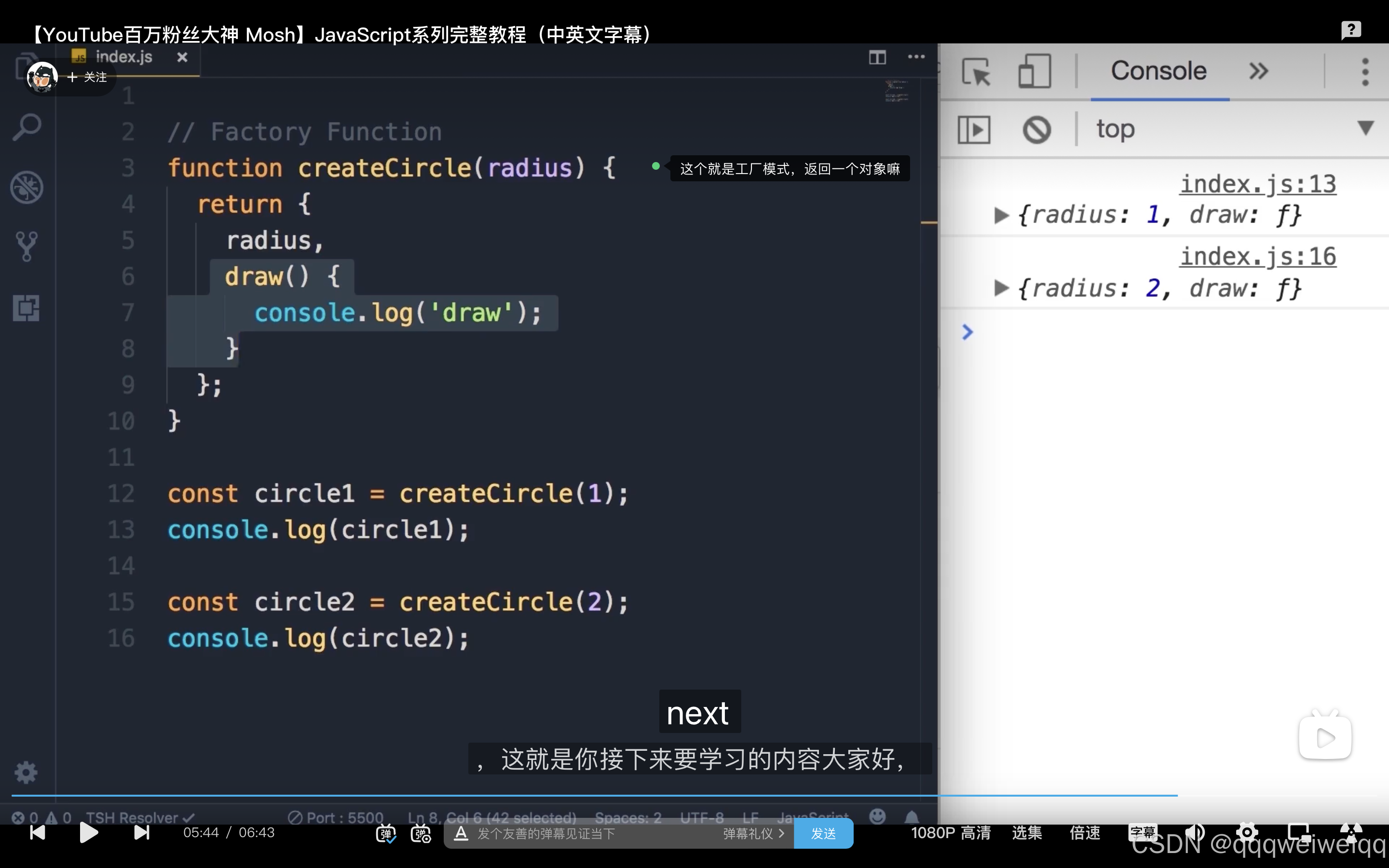Select an element with DevTools inspector icon
The width and height of the screenshot is (1389, 868).
976,72
